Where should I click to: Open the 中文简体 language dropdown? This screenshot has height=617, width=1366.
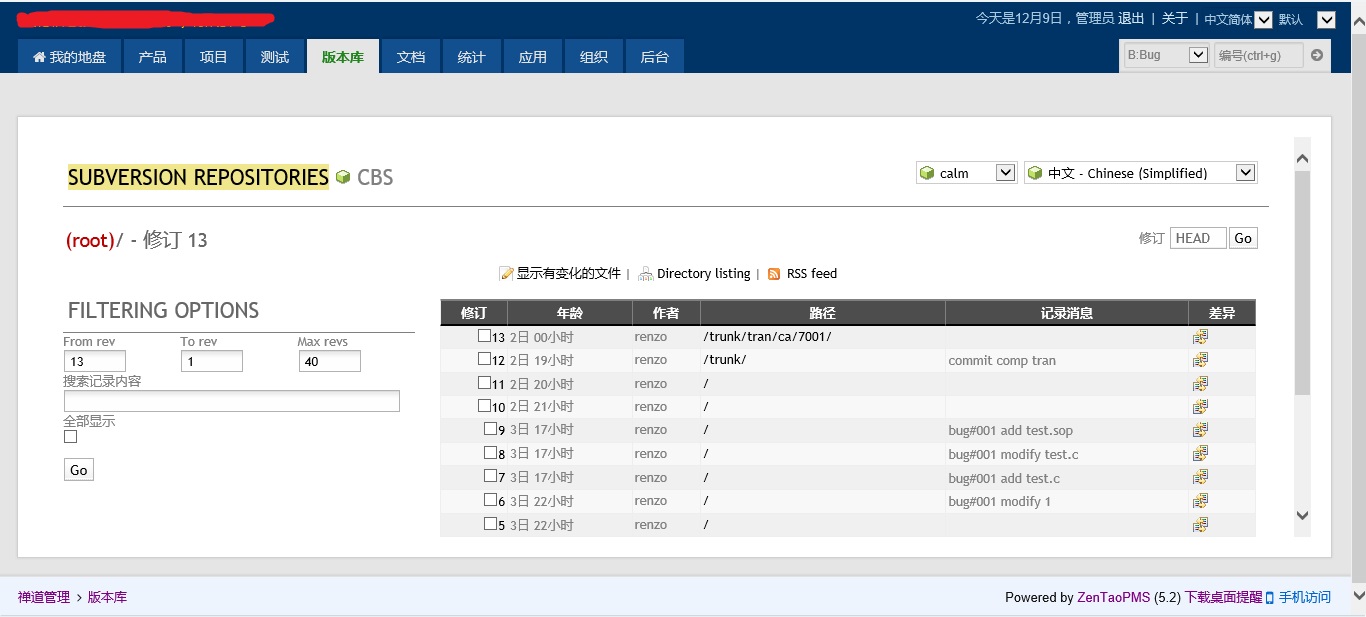point(1237,19)
